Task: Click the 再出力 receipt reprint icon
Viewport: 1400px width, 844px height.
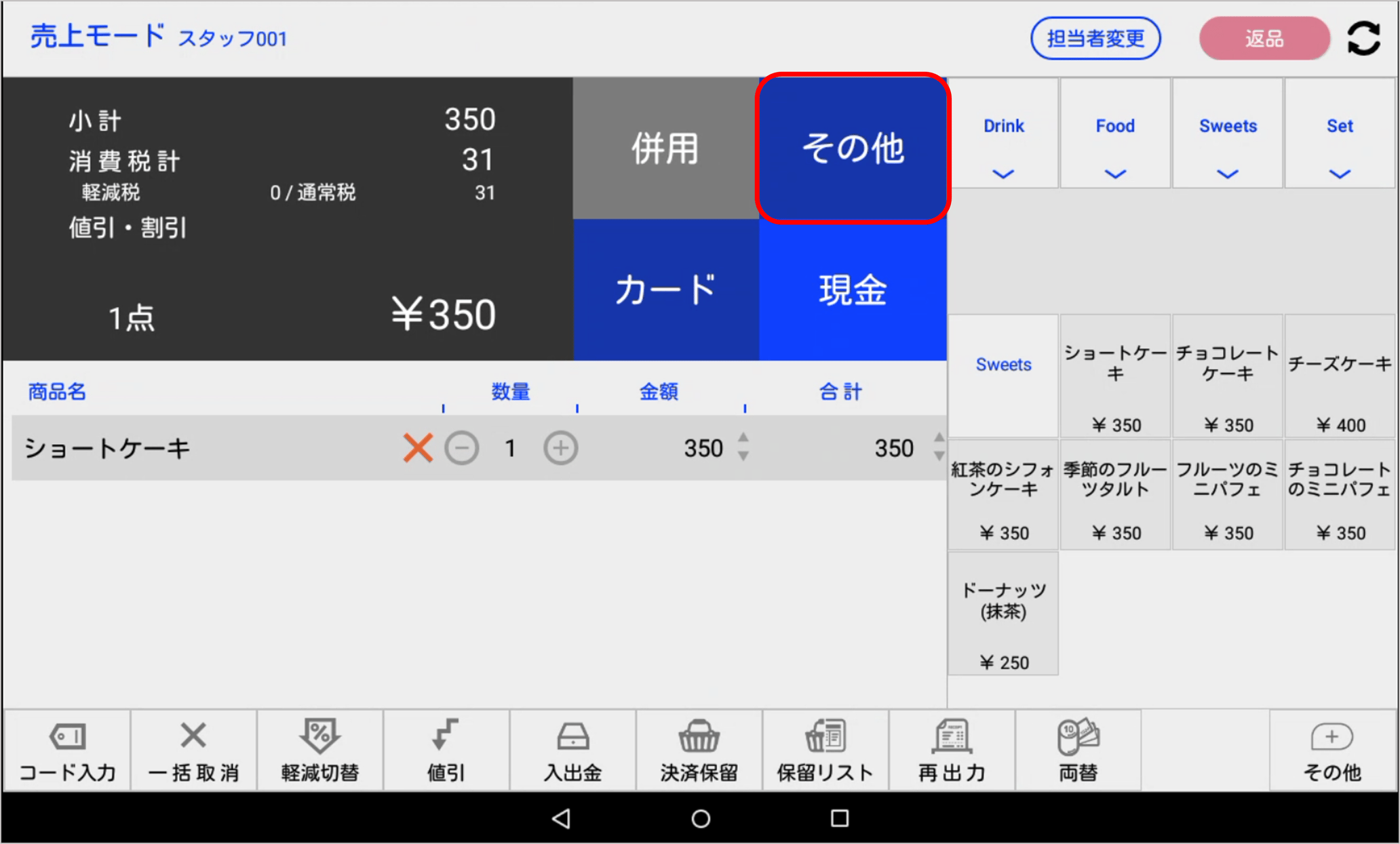Action: [x=951, y=750]
